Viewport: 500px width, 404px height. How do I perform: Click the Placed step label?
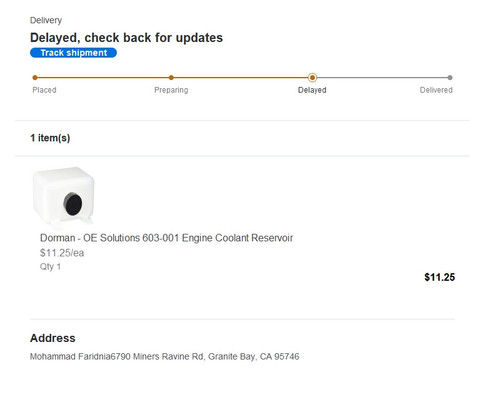coord(44,90)
